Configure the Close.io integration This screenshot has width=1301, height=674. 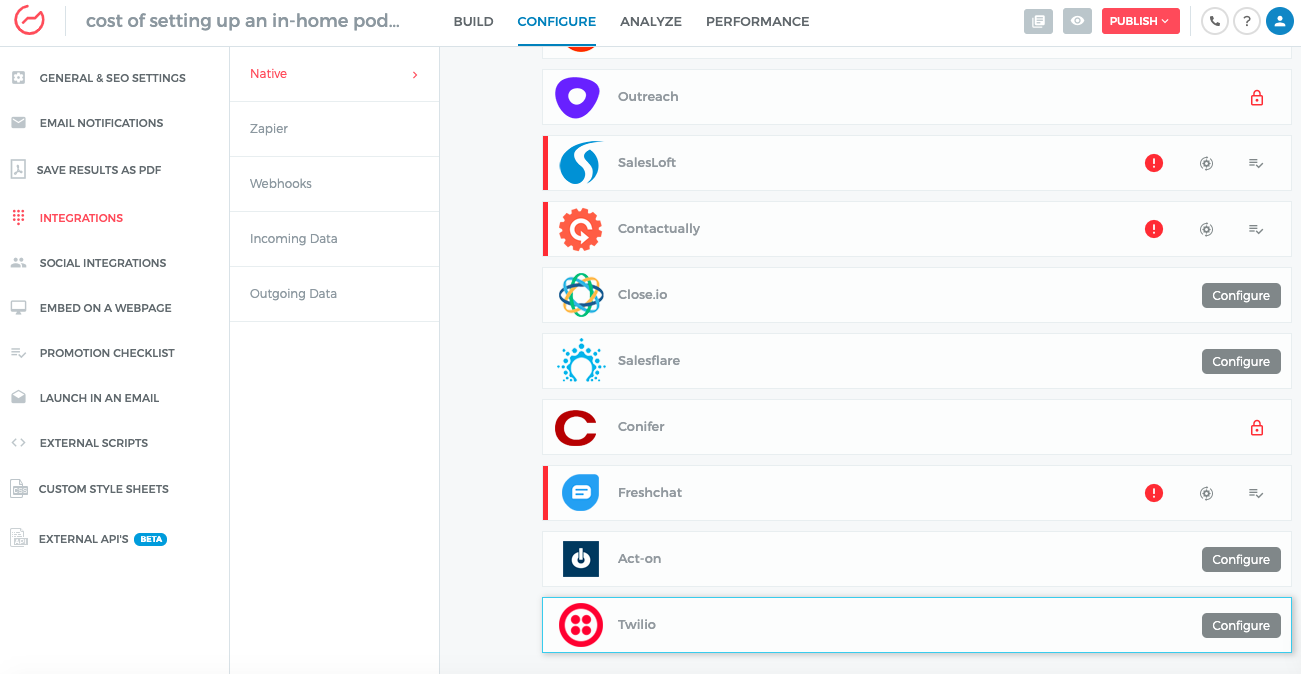(1241, 295)
